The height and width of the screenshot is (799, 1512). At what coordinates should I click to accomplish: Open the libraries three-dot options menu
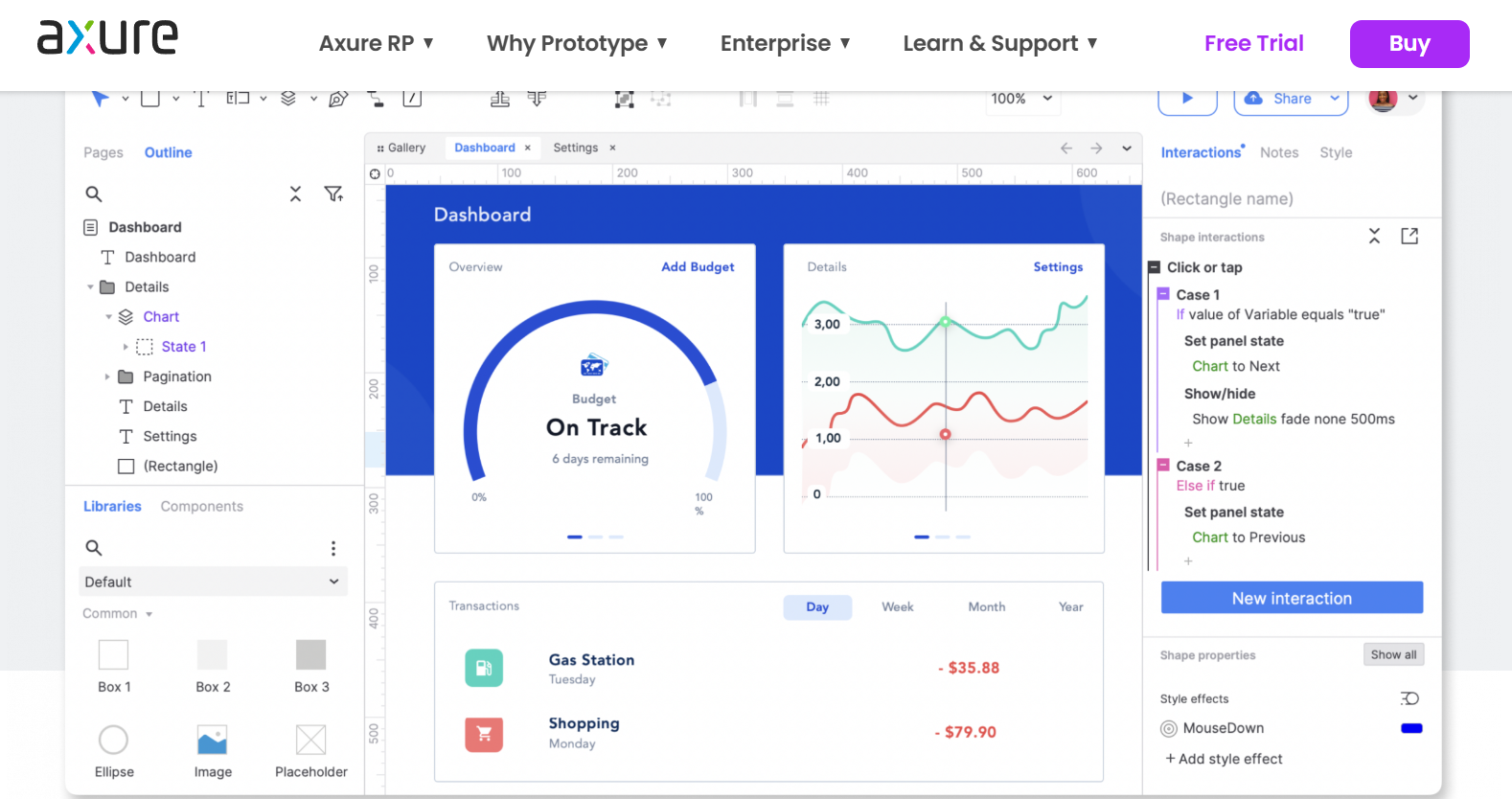333,548
